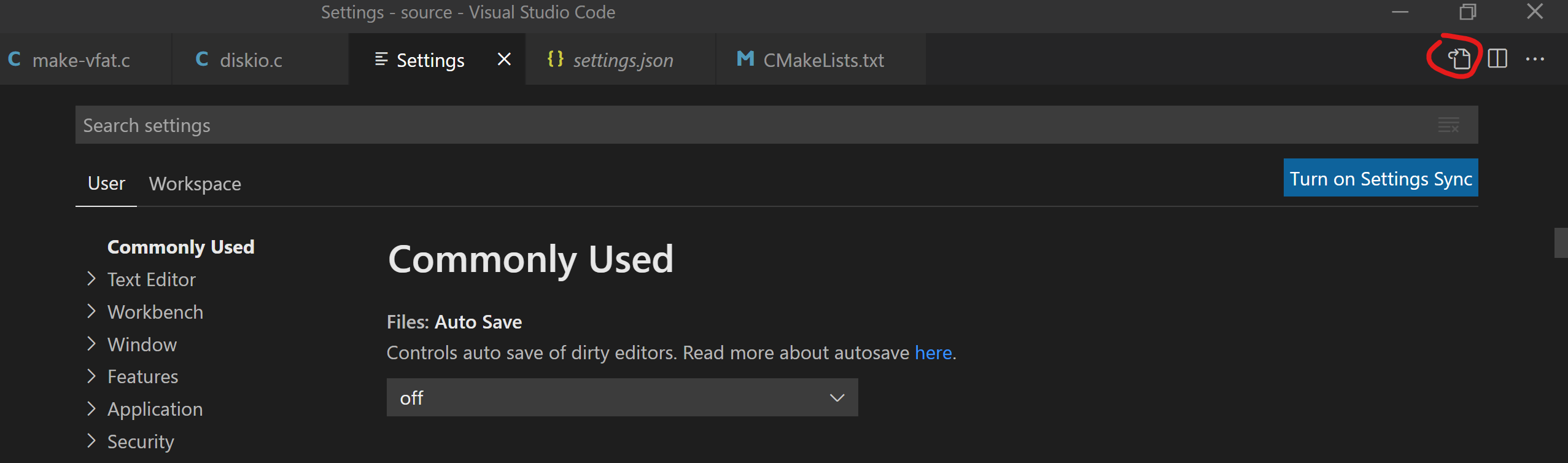The height and width of the screenshot is (463, 1568).
Task: Click the settings scrollbar thumb
Action: point(1561,243)
